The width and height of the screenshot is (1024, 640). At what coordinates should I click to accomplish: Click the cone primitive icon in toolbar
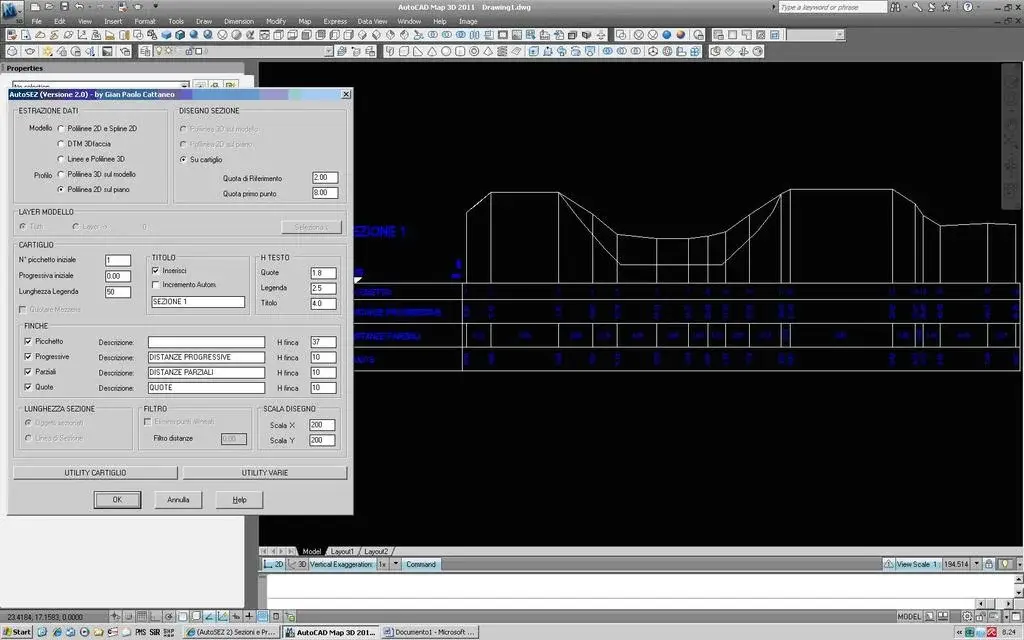[x=432, y=51]
